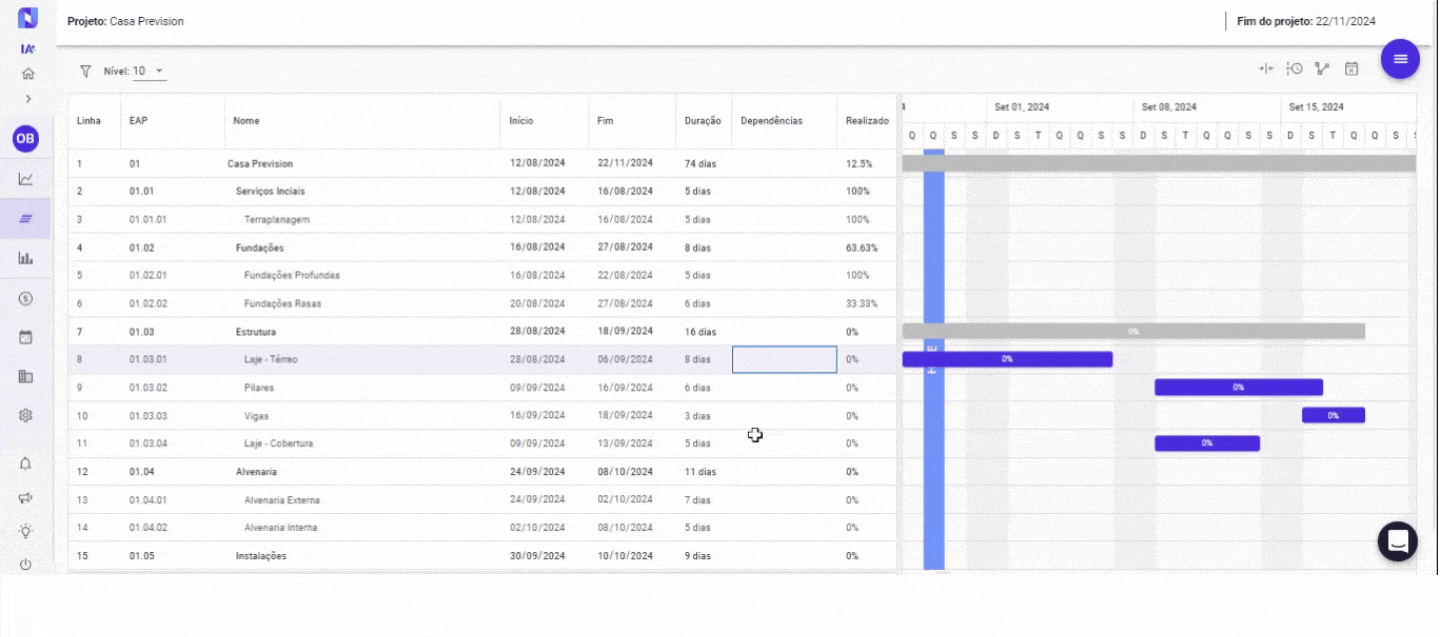Open the bar chart reports icon
The width and height of the screenshot is (1440, 637).
(26, 258)
